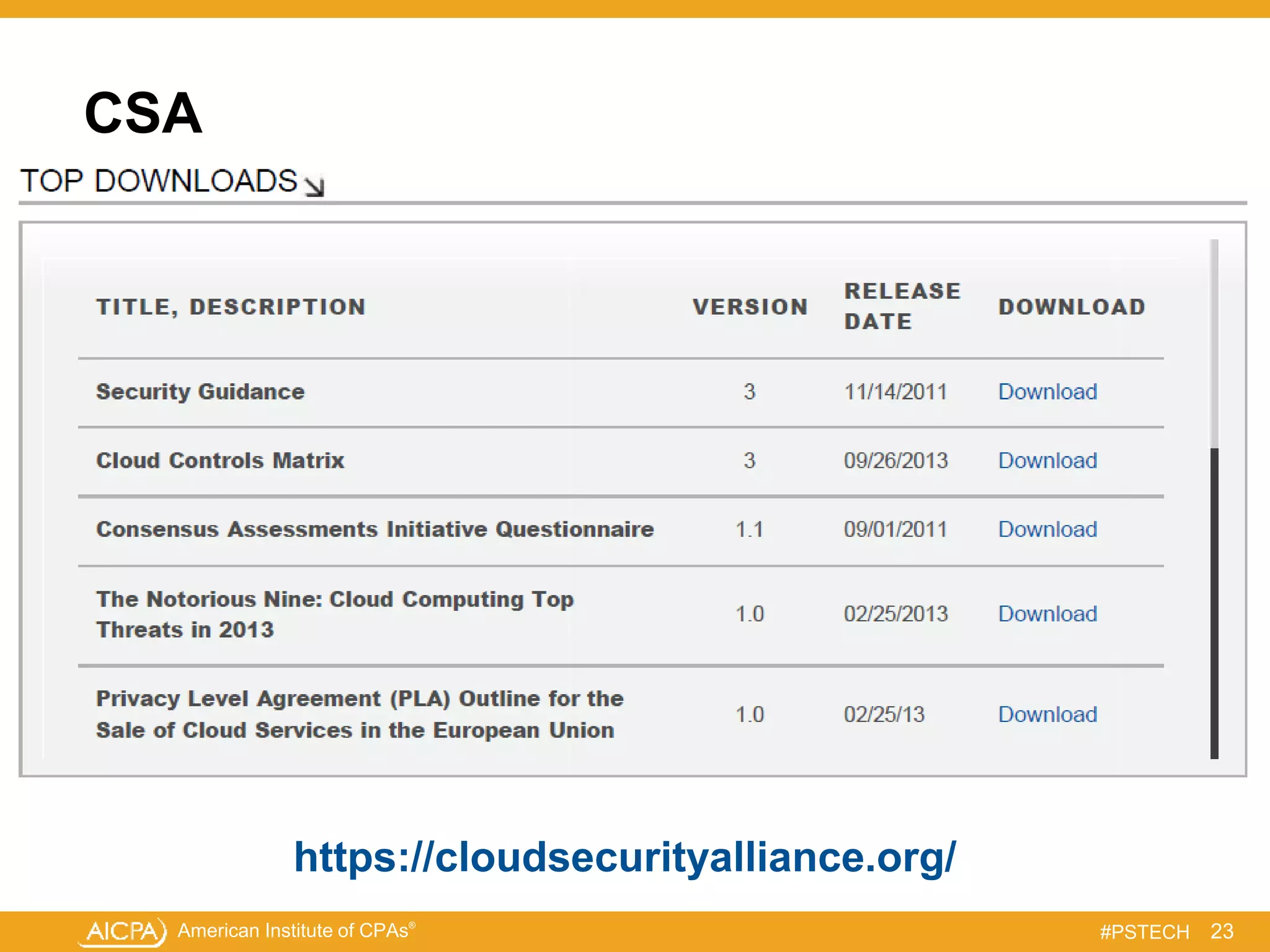The image size is (1270, 952).
Task: Click version 3 of Cloud Controls Matrix
Action: [749, 461]
